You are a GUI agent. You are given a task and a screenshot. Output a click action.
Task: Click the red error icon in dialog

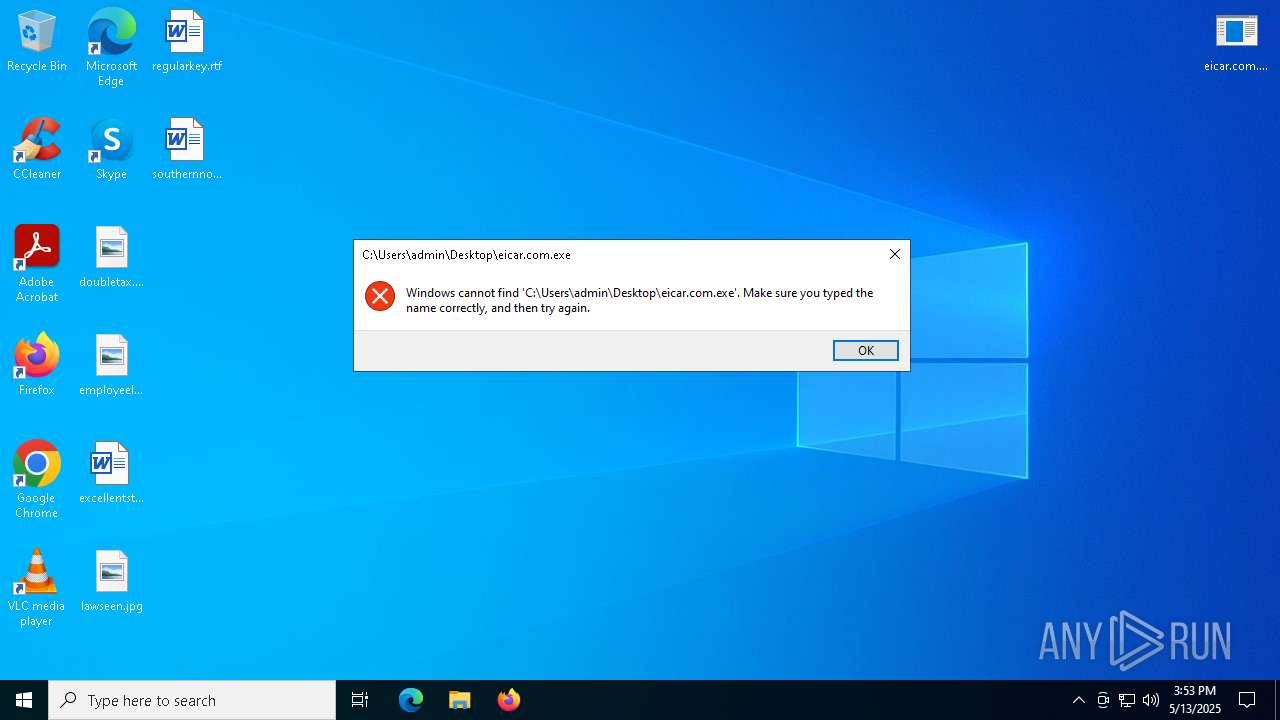point(380,295)
